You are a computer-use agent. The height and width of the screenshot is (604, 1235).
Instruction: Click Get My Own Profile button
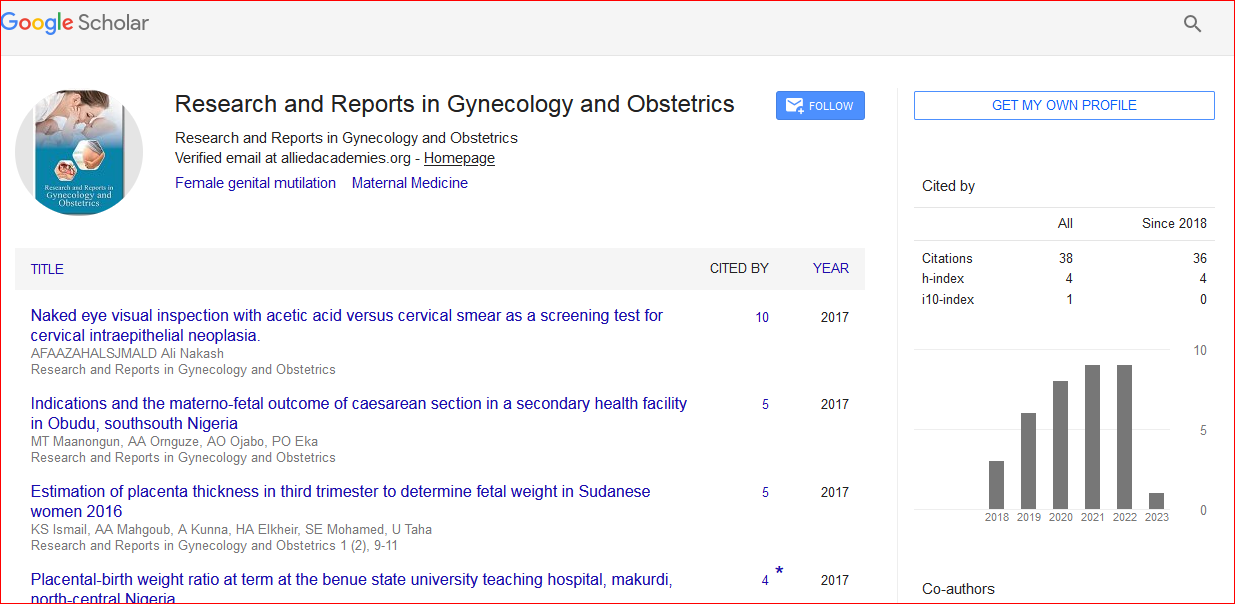pos(1064,105)
